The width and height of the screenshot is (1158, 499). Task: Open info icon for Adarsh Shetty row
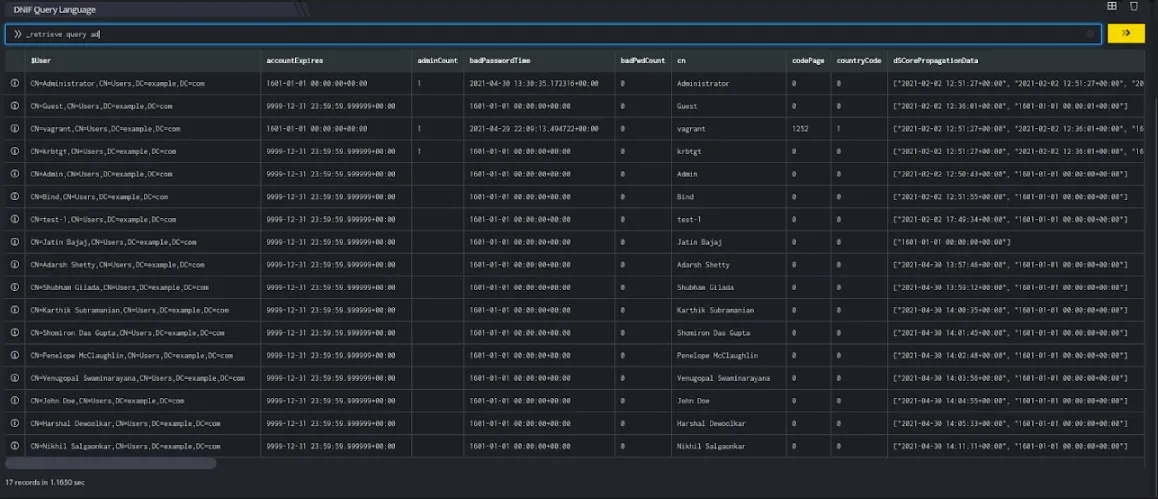pyautogui.click(x=14, y=265)
